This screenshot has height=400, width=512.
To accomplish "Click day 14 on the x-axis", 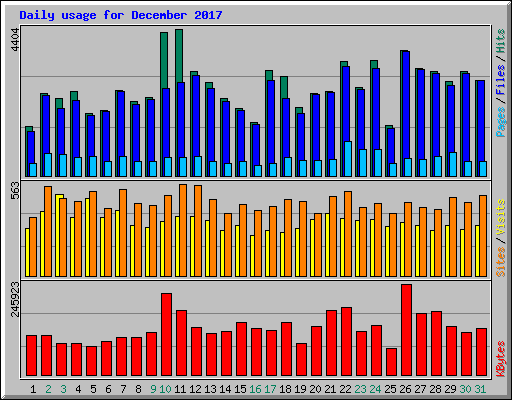I will pyautogui.click(x=225, y=389).
